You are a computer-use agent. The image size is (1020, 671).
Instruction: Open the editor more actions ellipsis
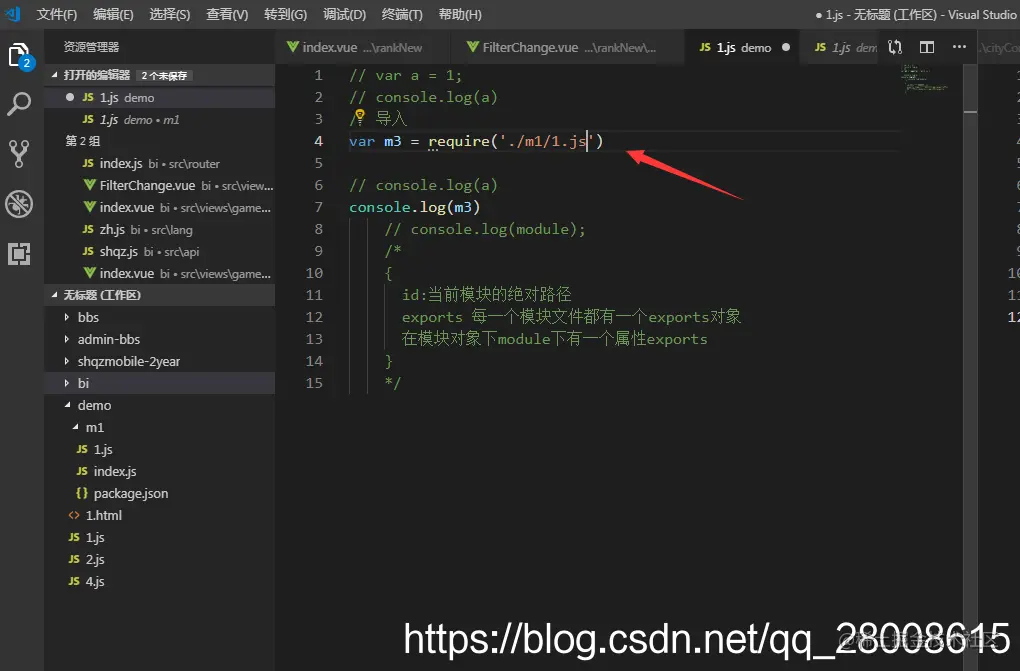tap(959, 47)
